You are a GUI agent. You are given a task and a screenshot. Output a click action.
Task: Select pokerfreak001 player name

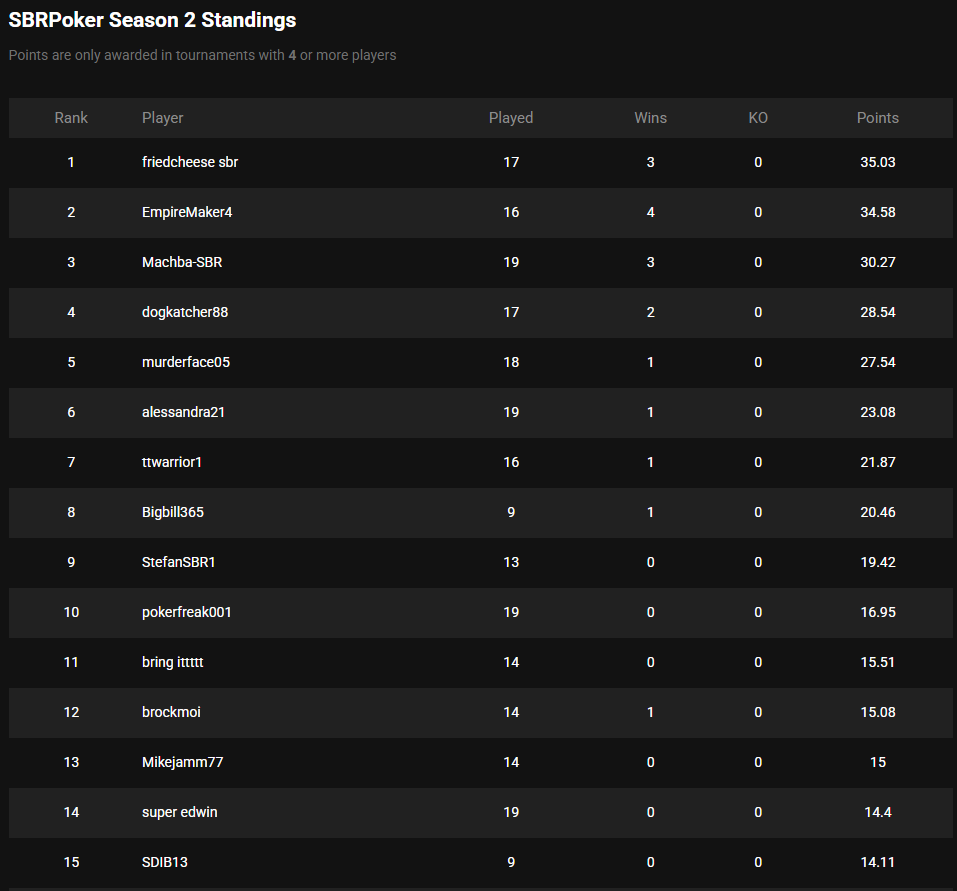click(x=187, y=612)
